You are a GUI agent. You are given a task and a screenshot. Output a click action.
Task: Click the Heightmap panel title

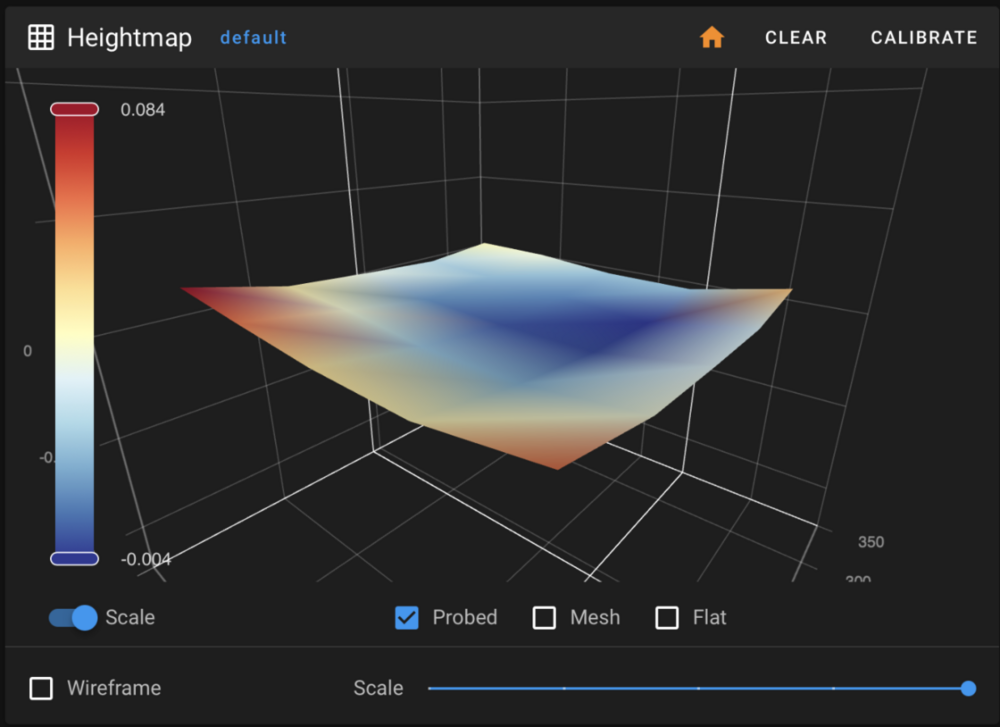click(x=129, y=38)
